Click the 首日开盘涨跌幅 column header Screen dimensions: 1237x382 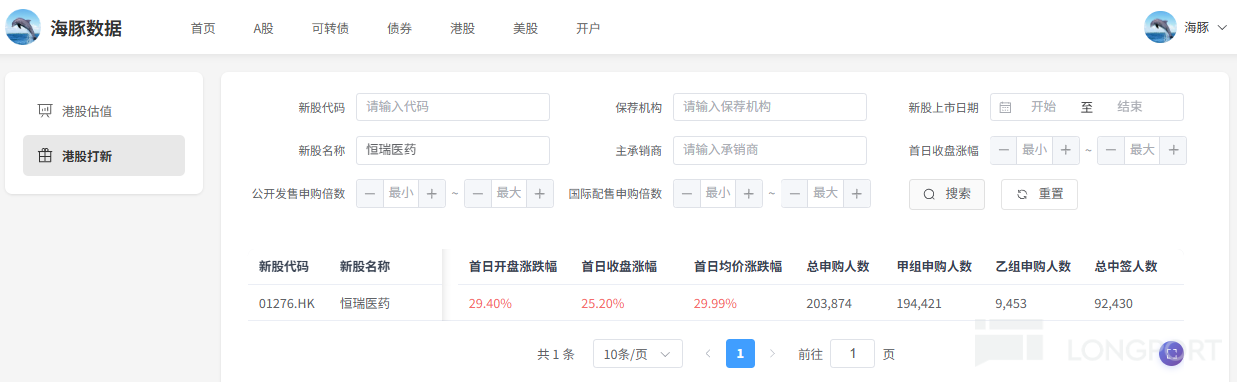point(513,267)
